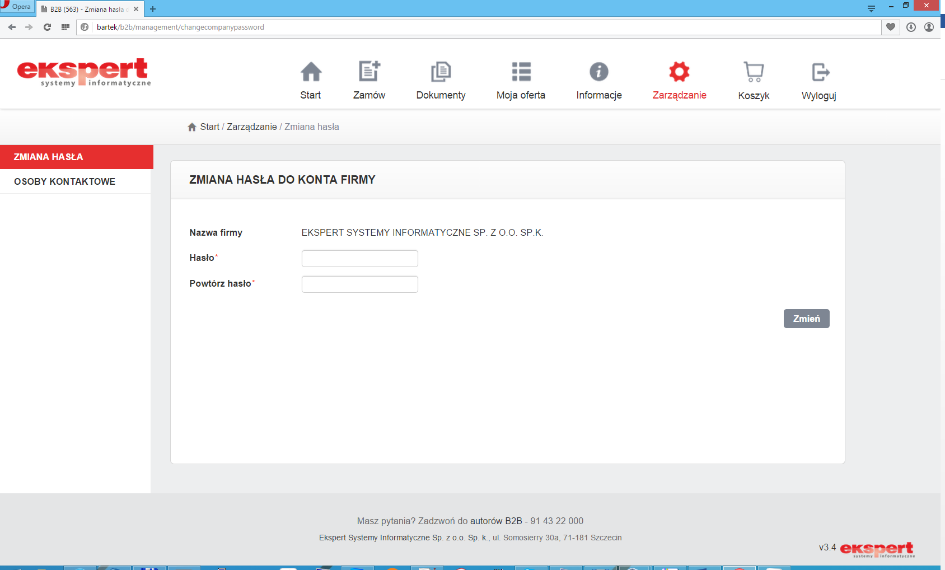Viewport: 945px width, 570px height.
Task: Click the ekspert logo in the header
Action: click(x=84, y=72)
